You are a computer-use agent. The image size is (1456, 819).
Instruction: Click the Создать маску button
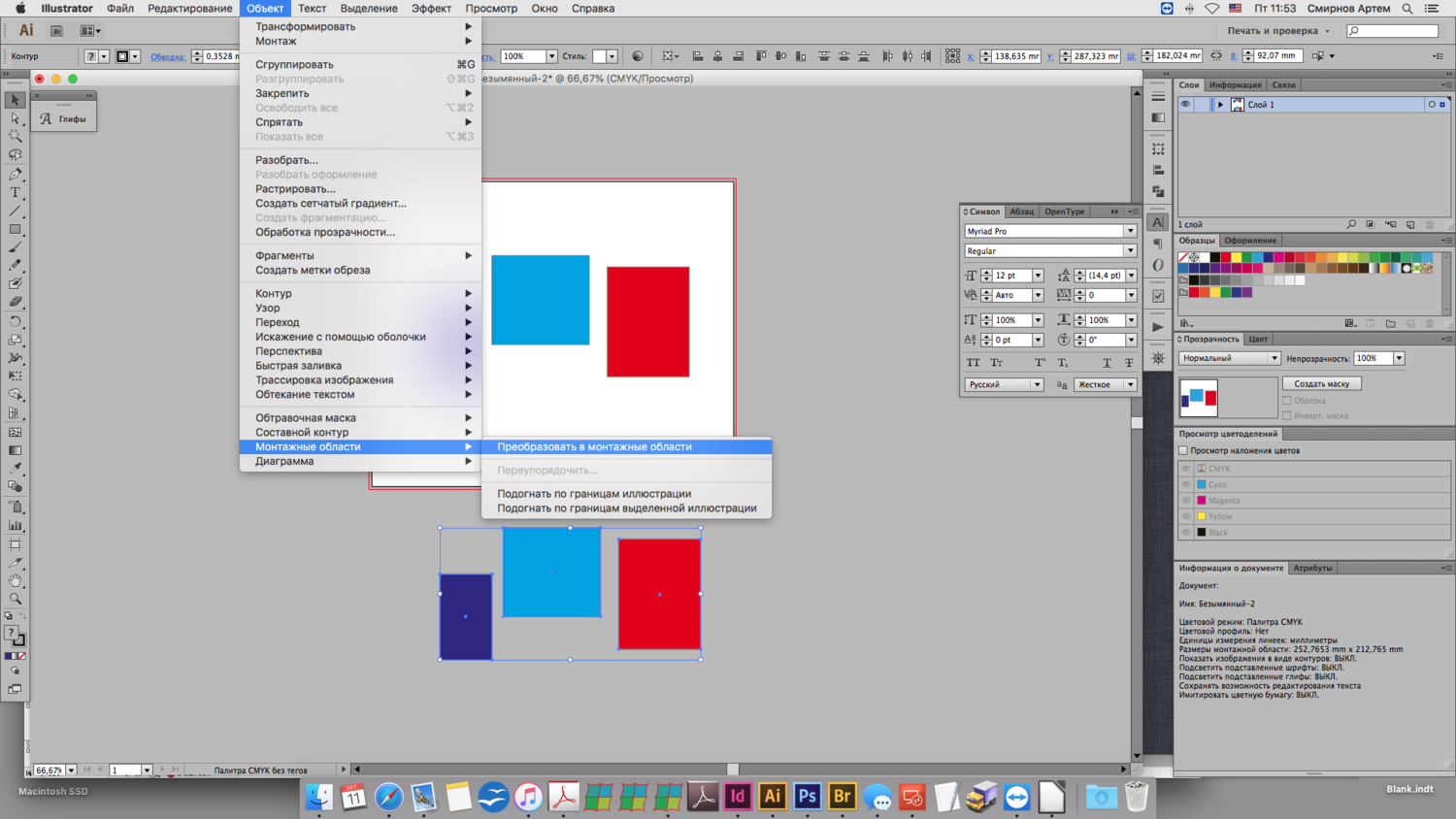(x=1321, y=383)
